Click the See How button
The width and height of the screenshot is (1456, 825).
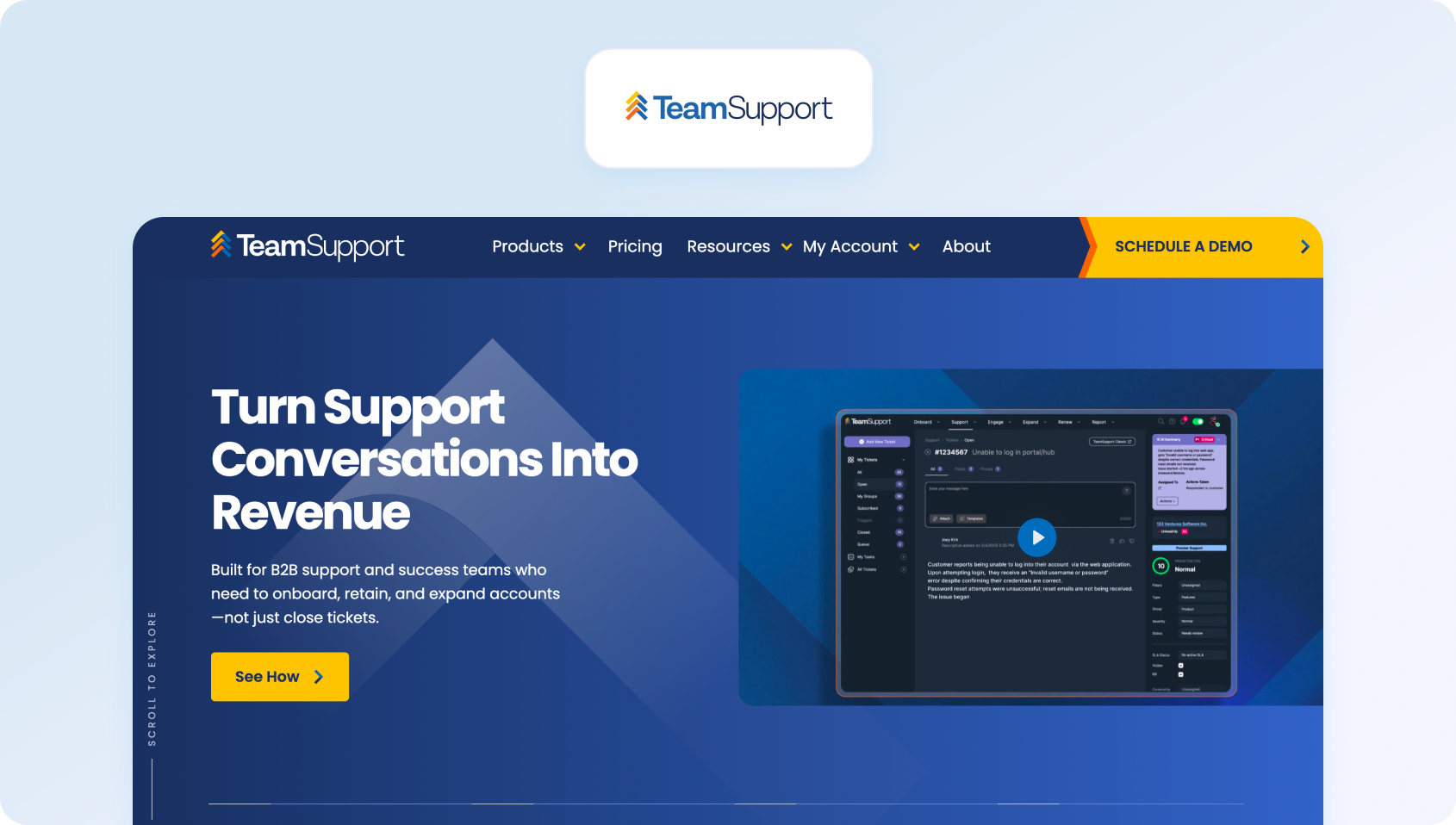(280, 677)
